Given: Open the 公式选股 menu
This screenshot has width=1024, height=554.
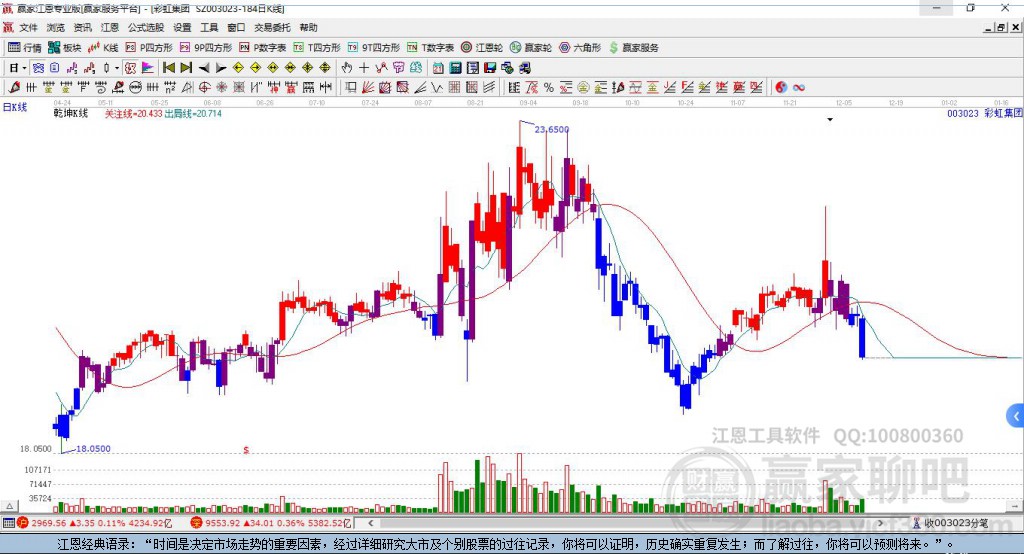Looking at the screenshot, I should (x=146, y=27).
